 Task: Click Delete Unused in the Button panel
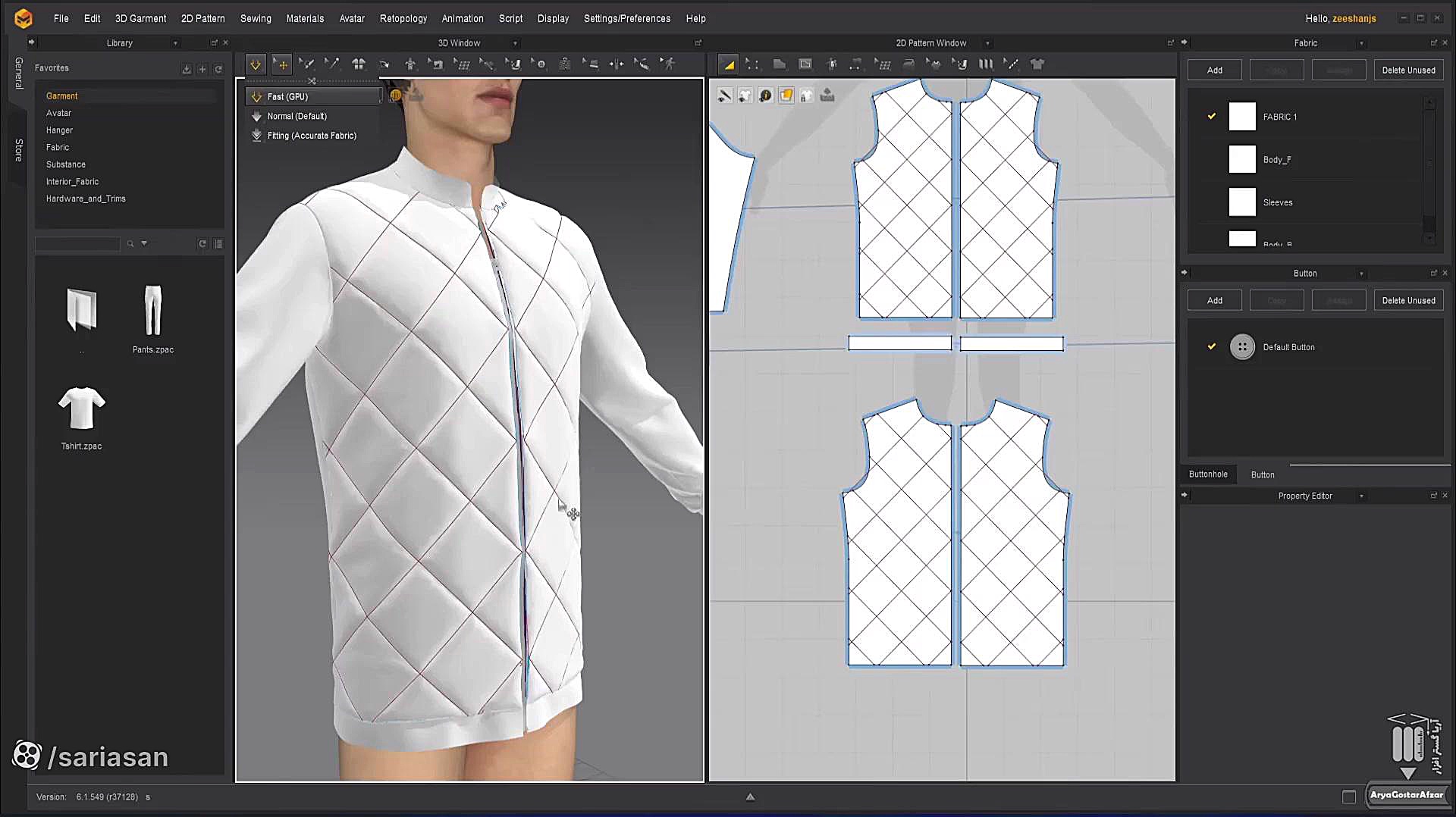[x=1408, y=300]
